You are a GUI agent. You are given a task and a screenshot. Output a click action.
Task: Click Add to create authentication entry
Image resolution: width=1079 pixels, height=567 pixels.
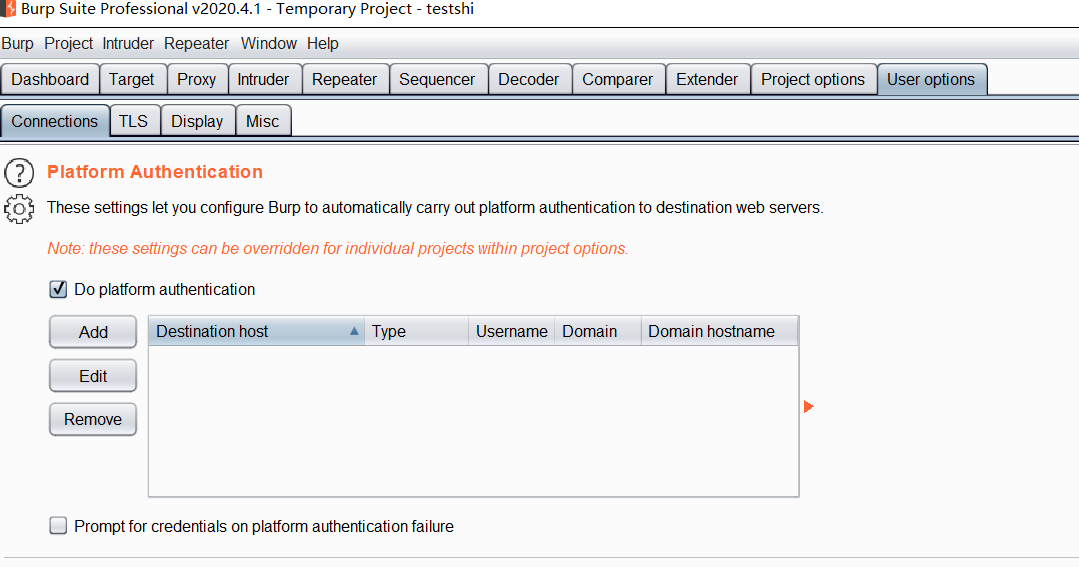pos(93,332)
